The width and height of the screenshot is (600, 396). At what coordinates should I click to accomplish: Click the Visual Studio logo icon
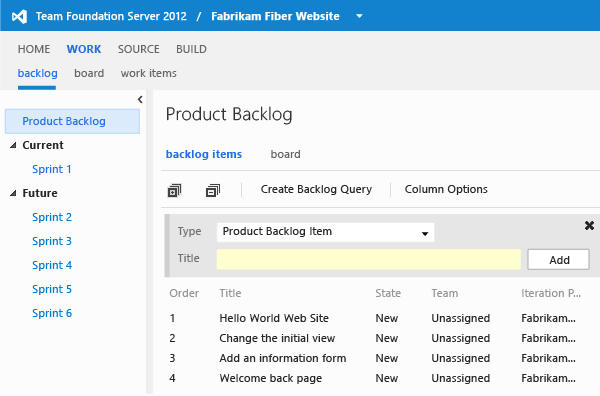(x=19, y=16)
